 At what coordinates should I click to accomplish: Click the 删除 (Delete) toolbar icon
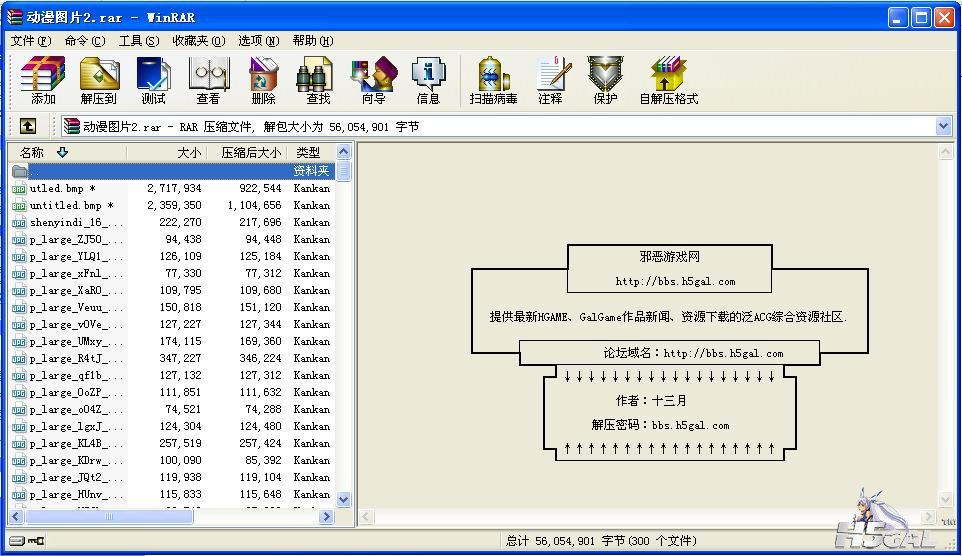(263, 80)
